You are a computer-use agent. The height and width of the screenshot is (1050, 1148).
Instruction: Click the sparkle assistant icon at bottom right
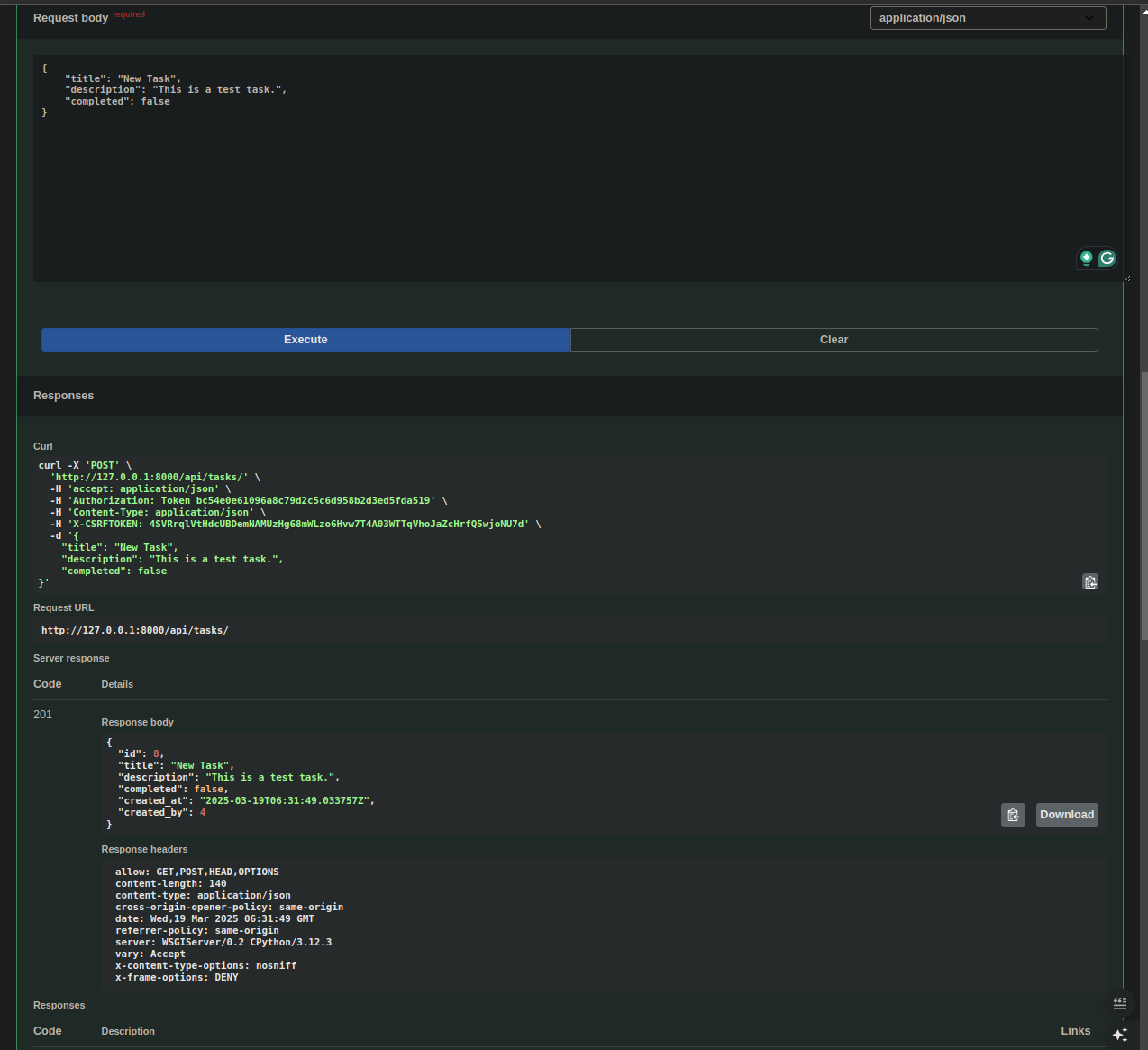[x=1120, y=1035]
